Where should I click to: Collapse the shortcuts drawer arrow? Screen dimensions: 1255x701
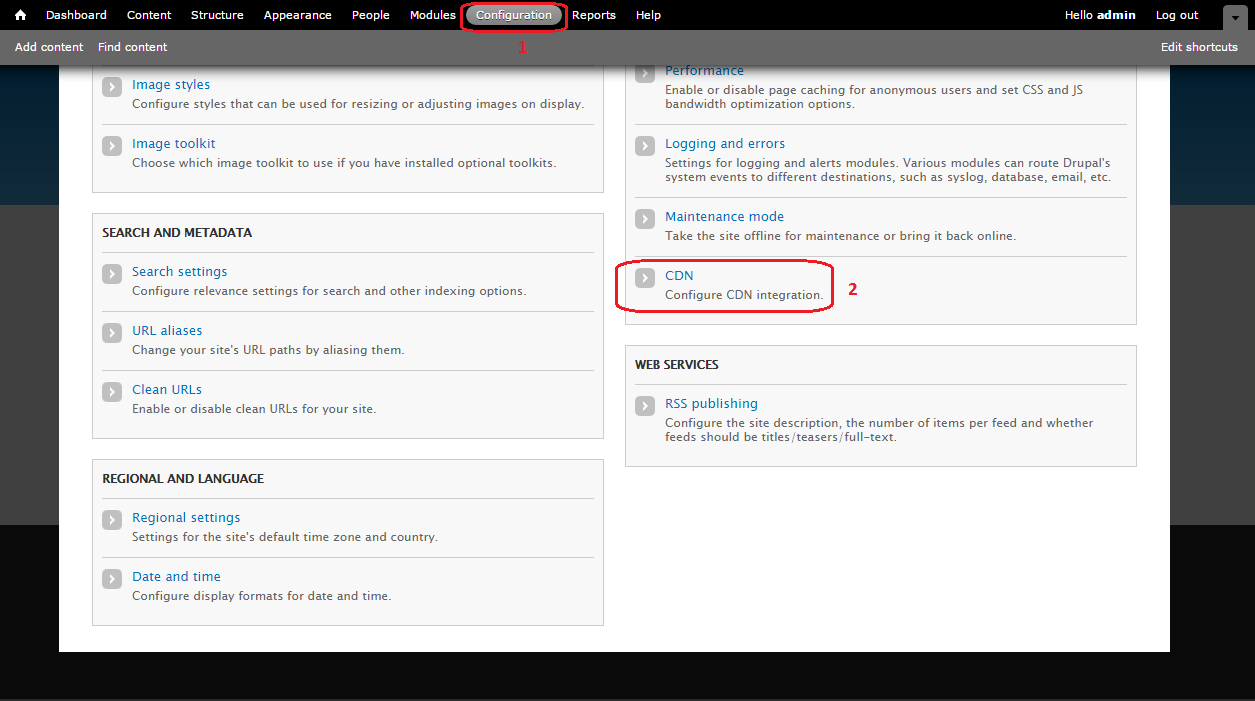pos(1235,17)
